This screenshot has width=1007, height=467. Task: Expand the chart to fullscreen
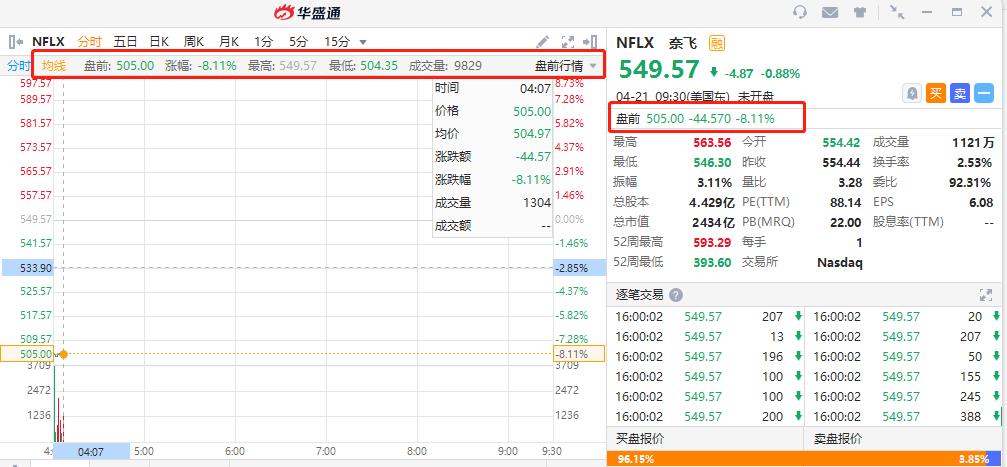[568, 42]
